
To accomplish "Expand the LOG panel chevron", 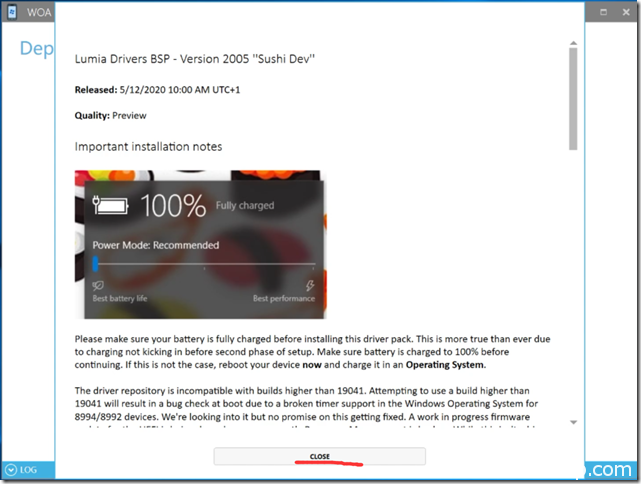I will 10,469.
